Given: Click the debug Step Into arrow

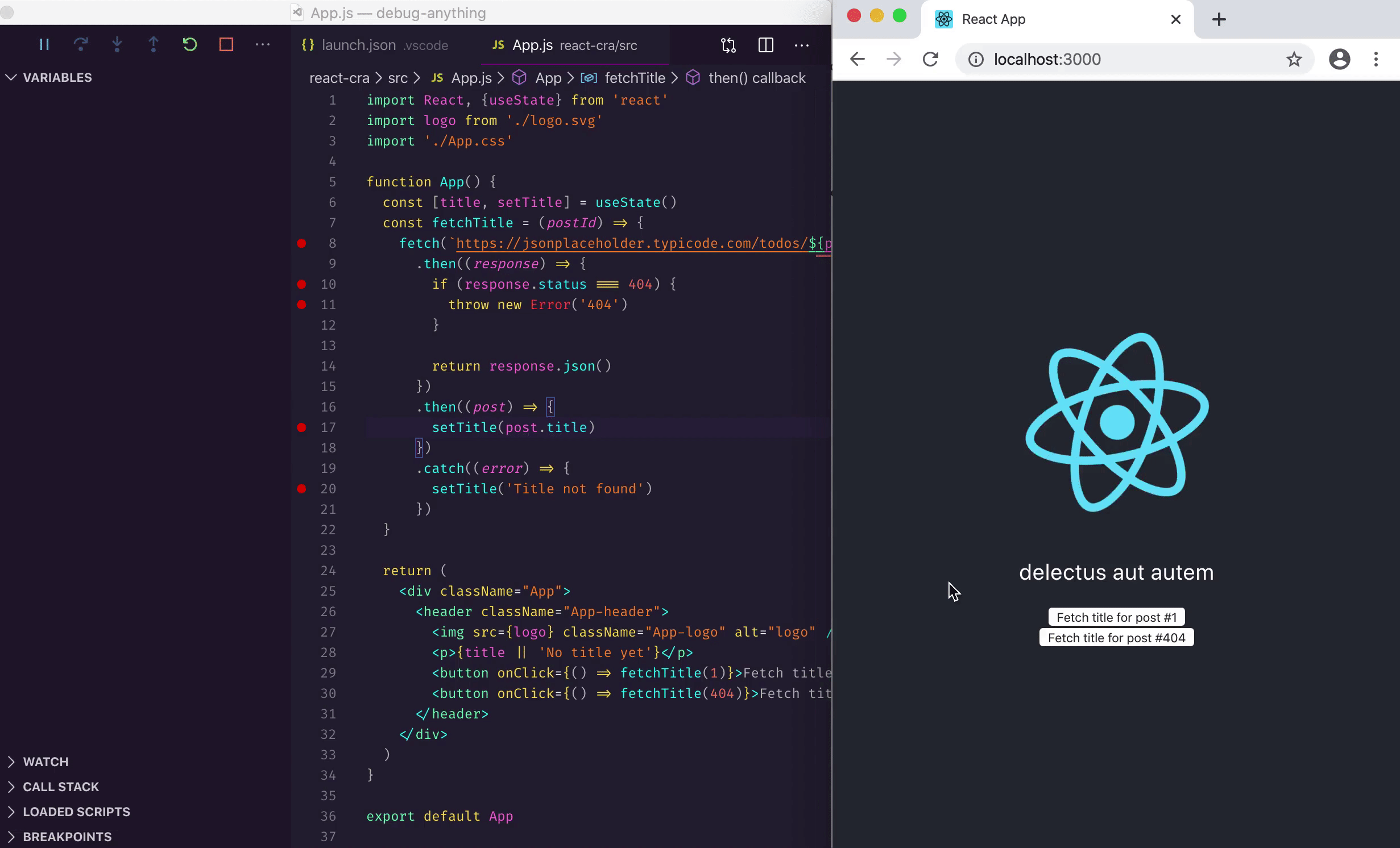Looking at the screenshot, I should [x=117, y=44].
